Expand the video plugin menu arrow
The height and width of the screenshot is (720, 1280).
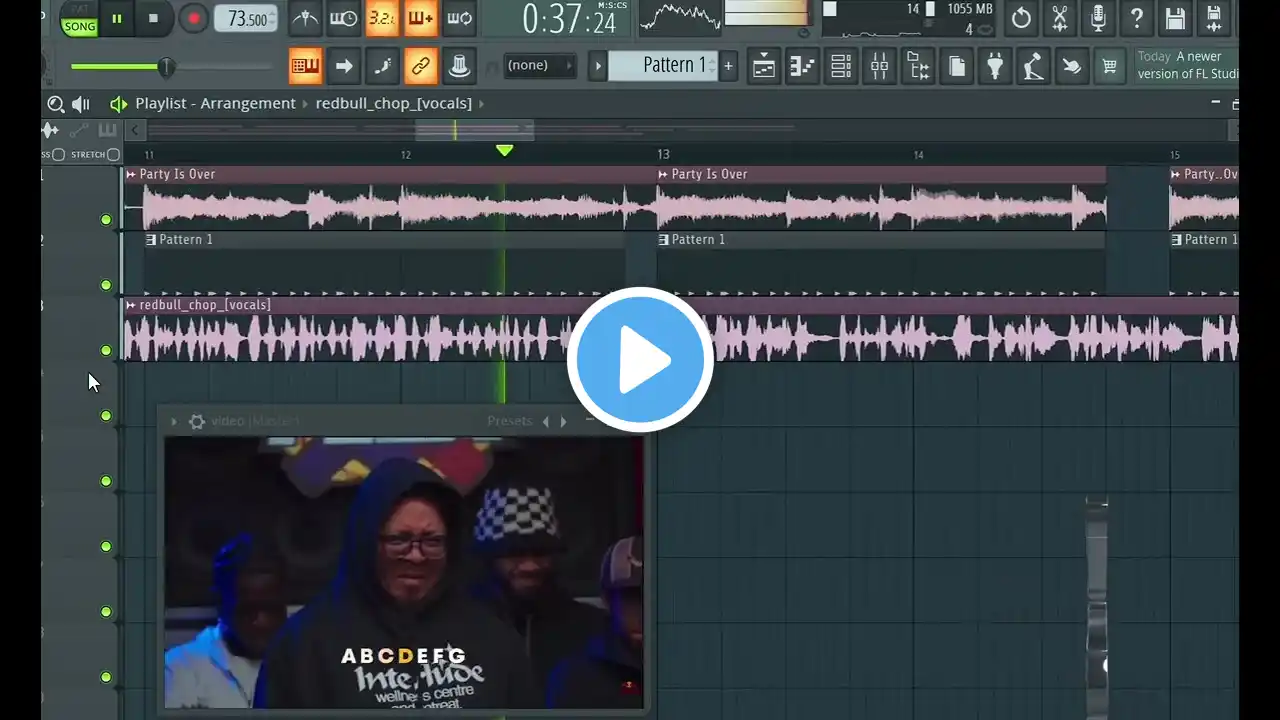(x=174, y=422)
